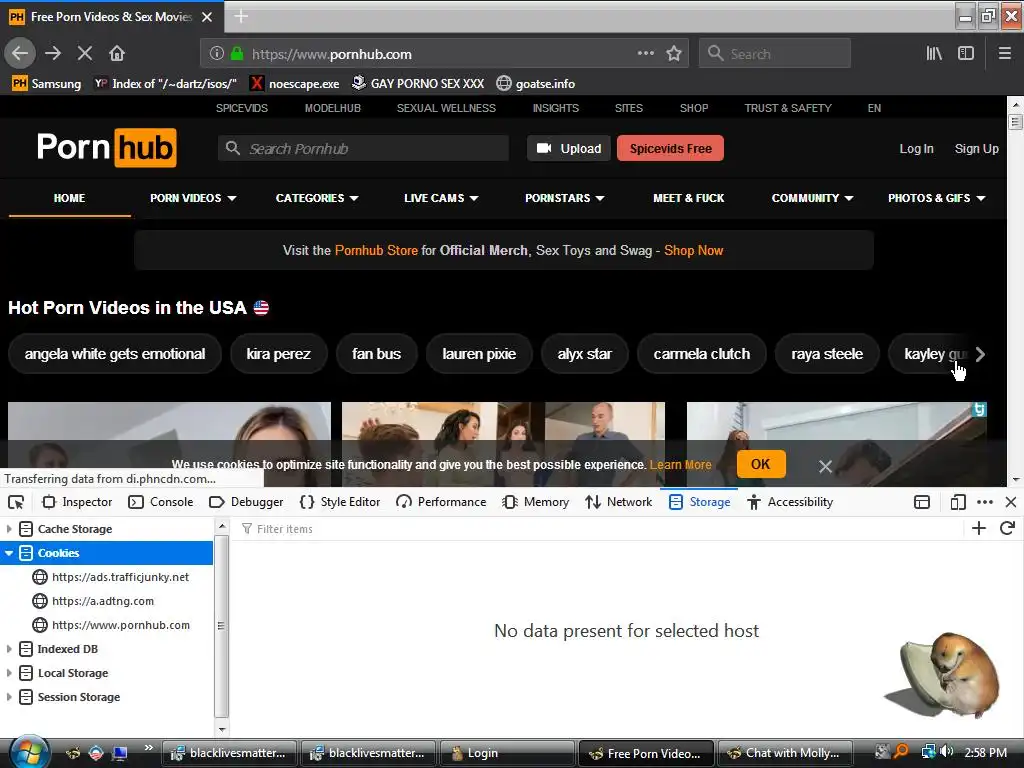Open a new tab with the plus button
Image resolution: width=1024 pixels, height=768 pixels.
241,16
